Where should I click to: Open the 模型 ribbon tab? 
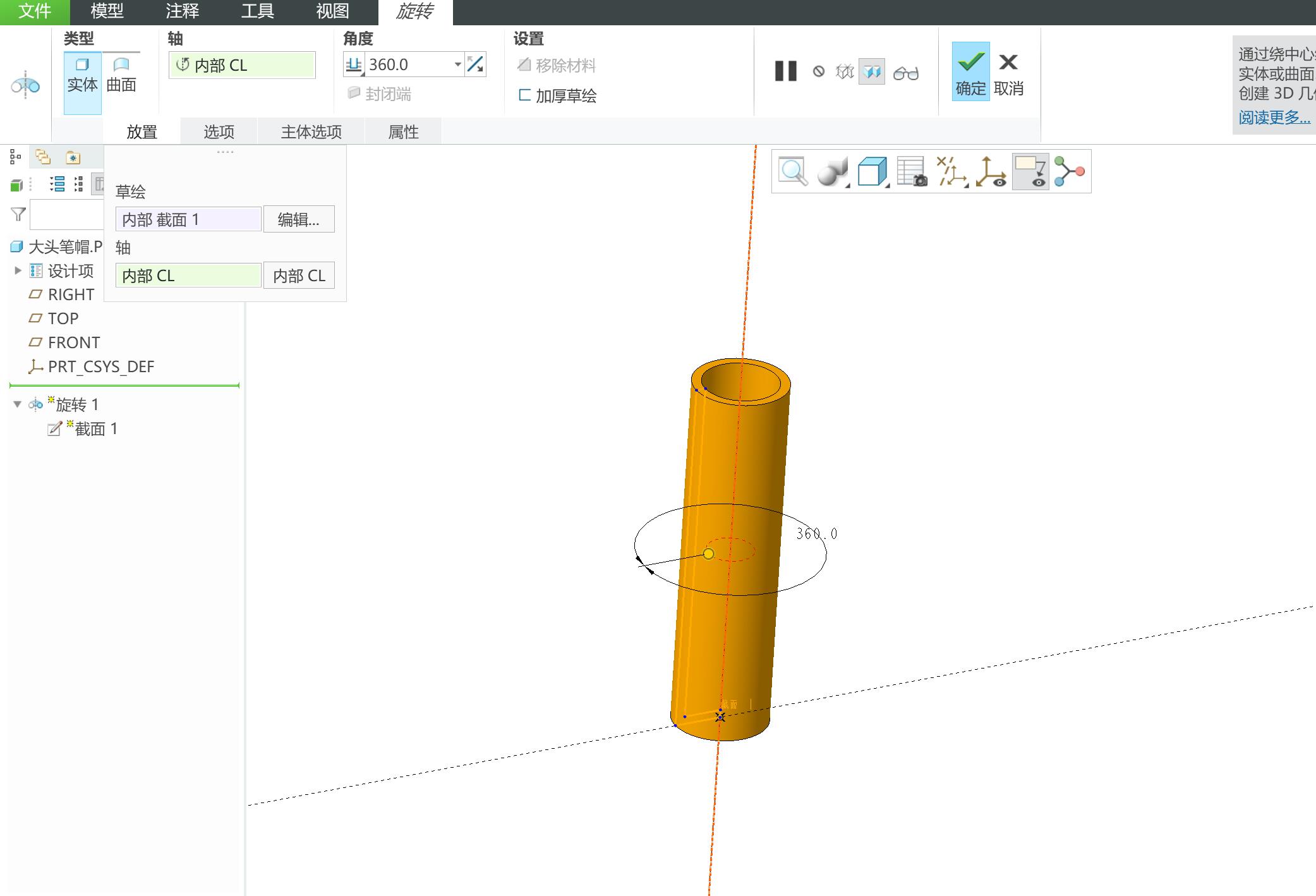click(107, 11)
